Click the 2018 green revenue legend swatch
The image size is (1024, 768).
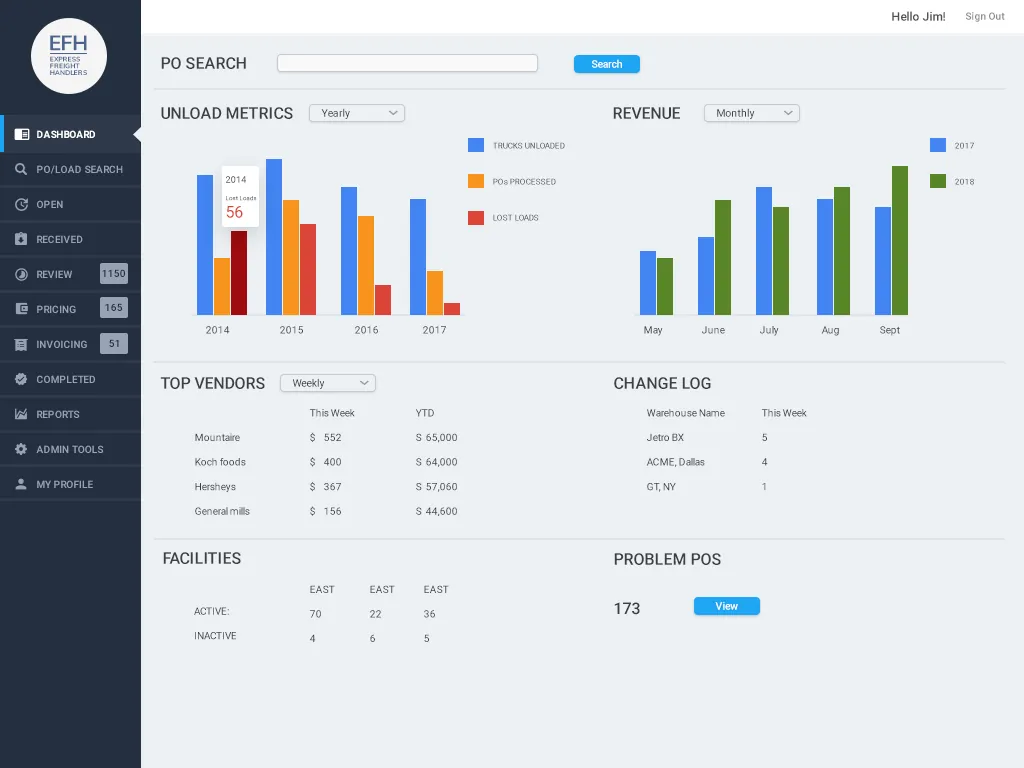click(938, 181)
